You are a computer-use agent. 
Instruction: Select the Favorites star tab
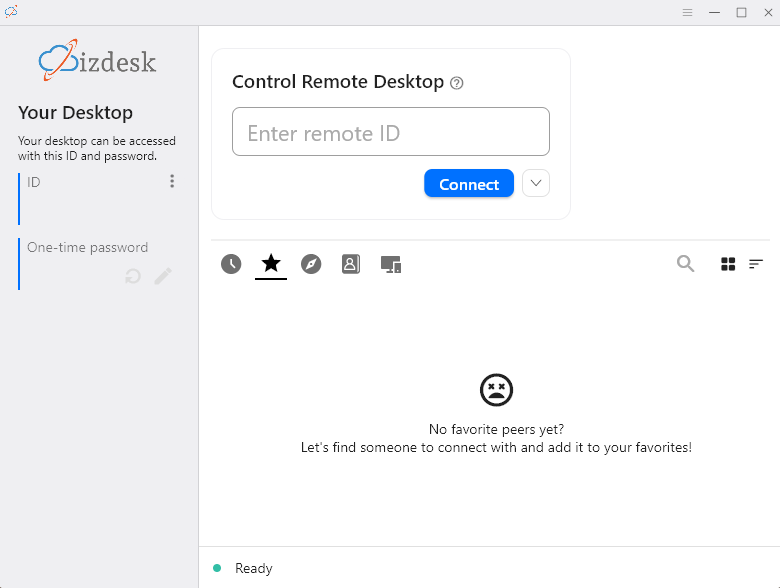coord(271,264)
